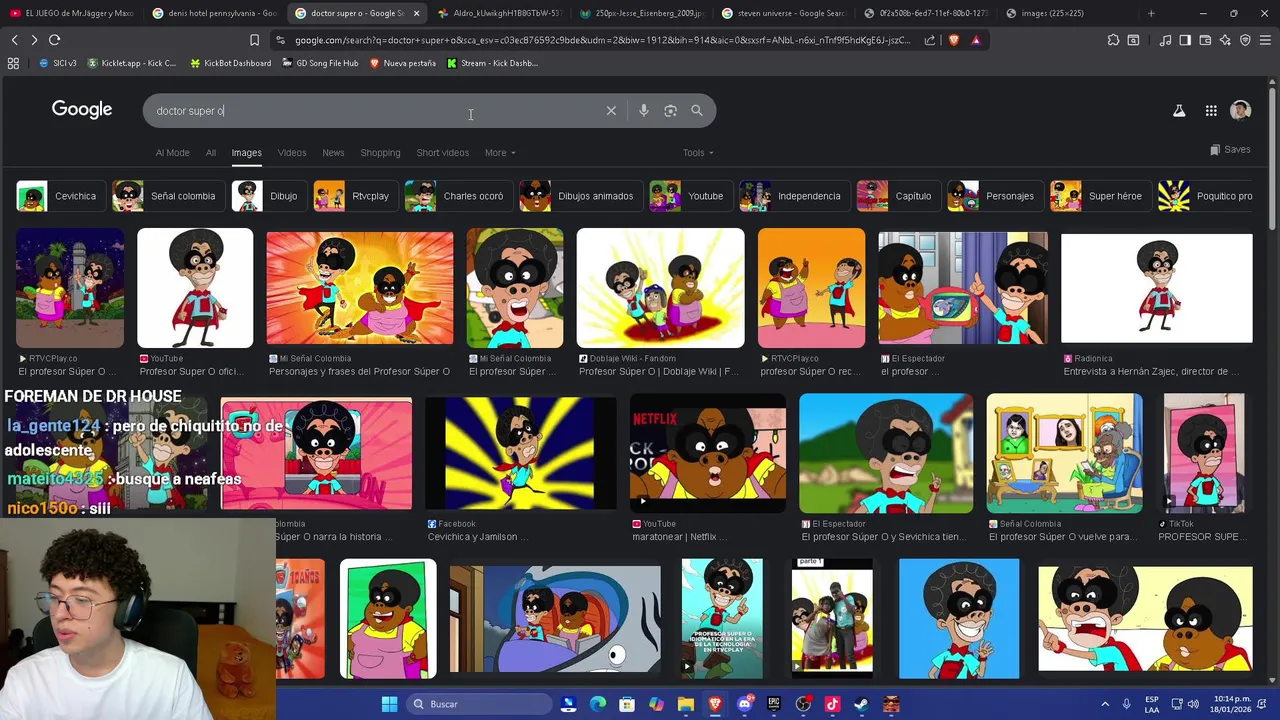The width and height of the screenshot is (1280, 720).
Task: Open Steam from the taskbar
Action: pos(861,704)
